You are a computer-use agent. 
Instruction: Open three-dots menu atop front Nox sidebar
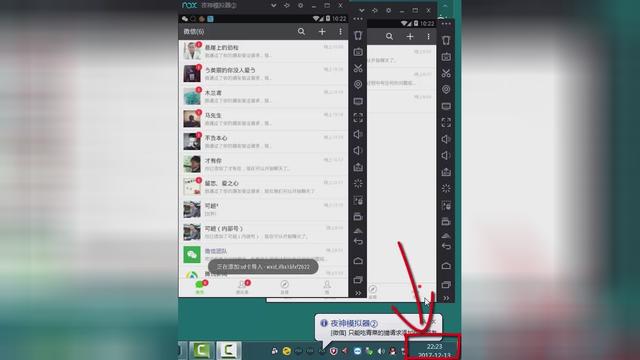pos(358,19)
